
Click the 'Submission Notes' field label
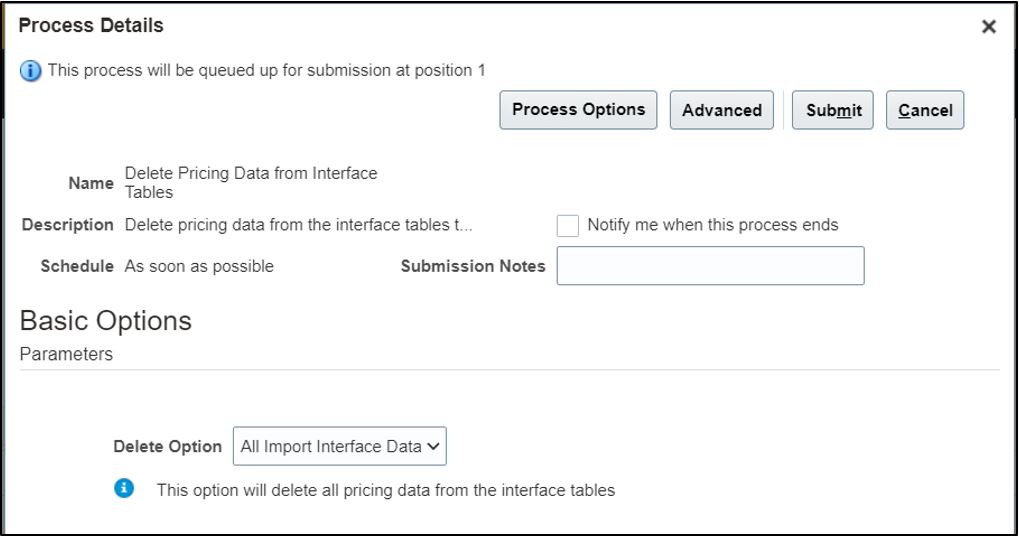click(473, 267)
